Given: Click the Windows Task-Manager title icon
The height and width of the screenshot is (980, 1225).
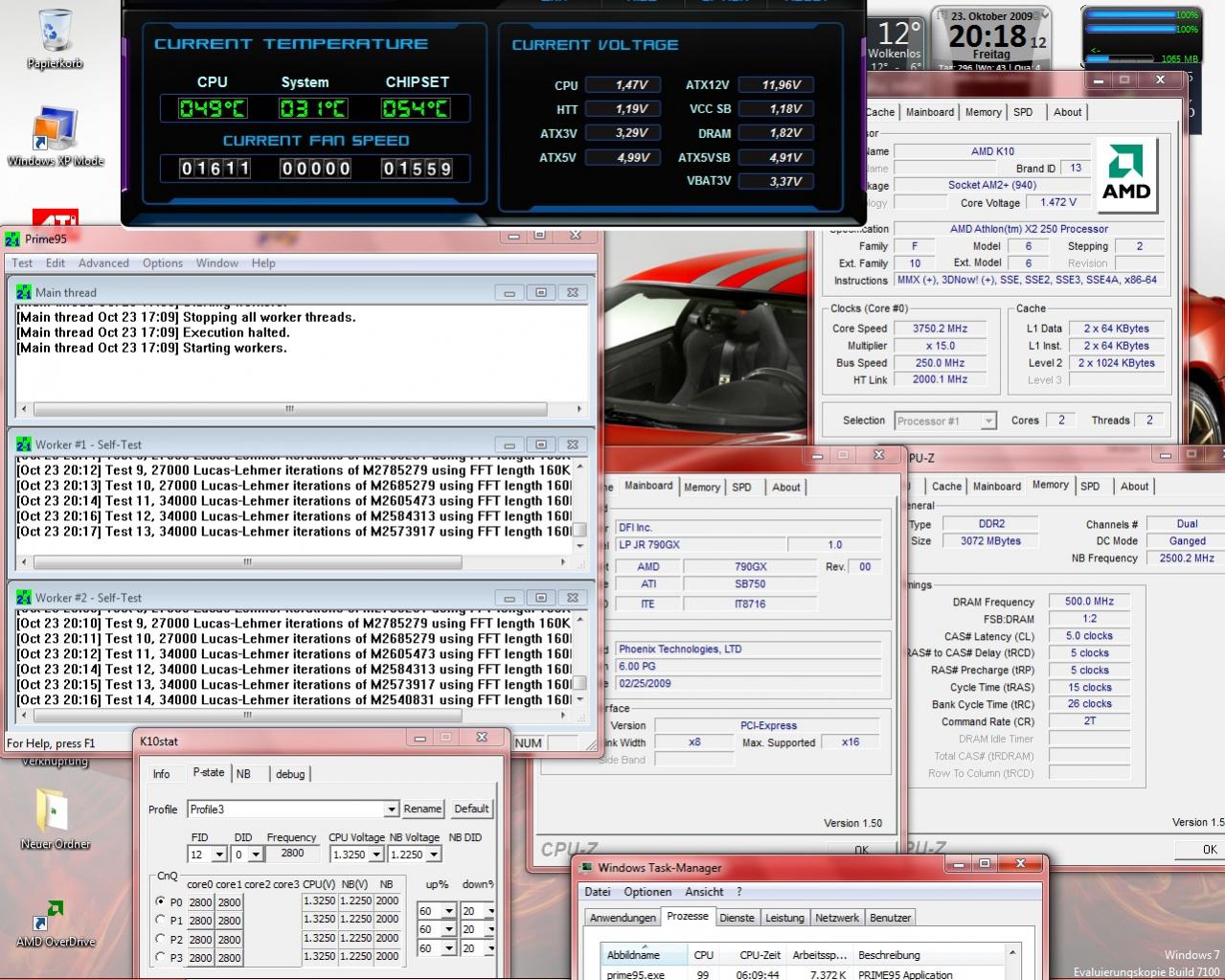Looking at the screenshot, I should pos(586,868).
